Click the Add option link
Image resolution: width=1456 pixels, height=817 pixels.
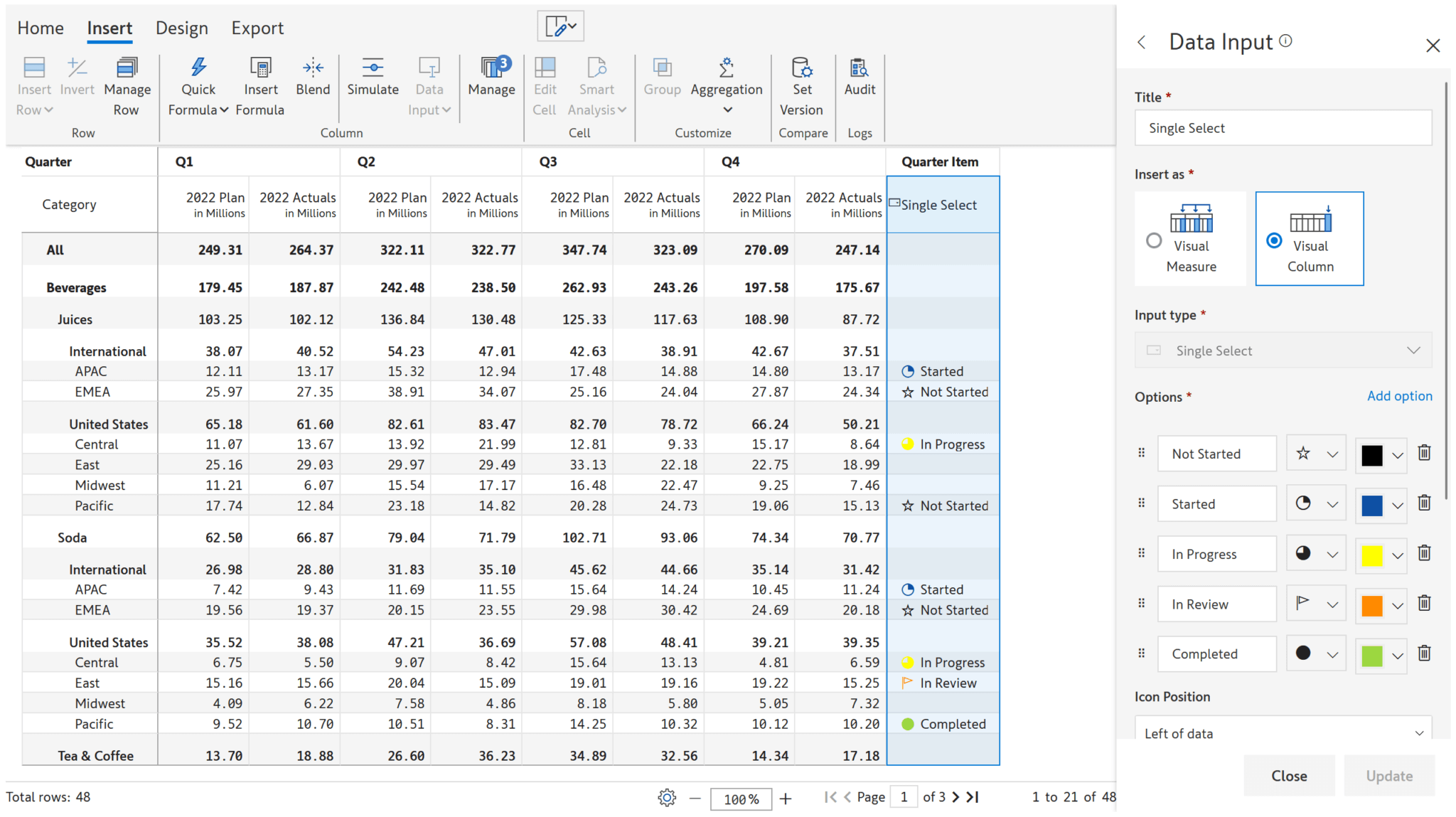[1399, 396]
